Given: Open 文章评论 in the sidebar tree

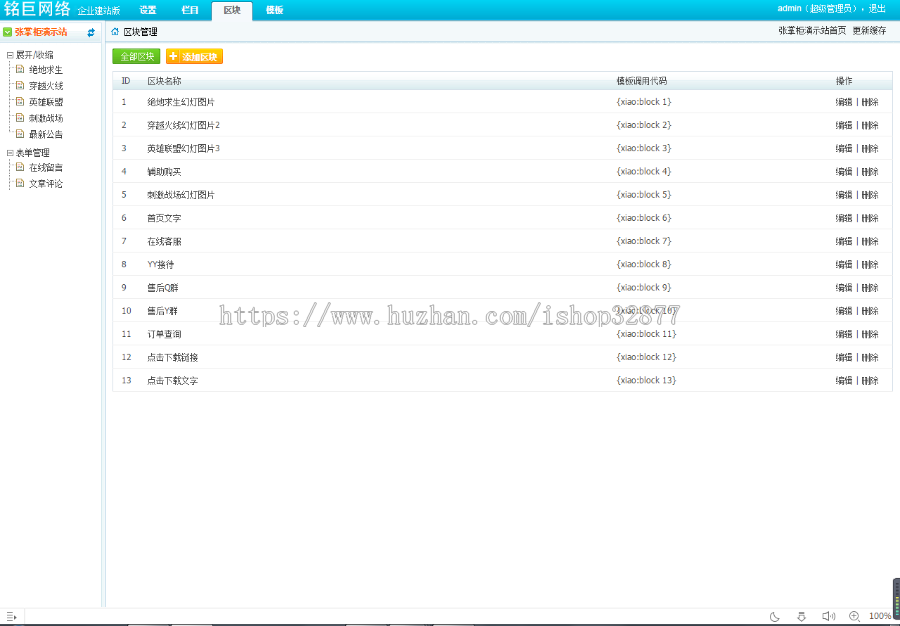Looking at the screenshot, I should pyautogui.click(x=46, y=184).
